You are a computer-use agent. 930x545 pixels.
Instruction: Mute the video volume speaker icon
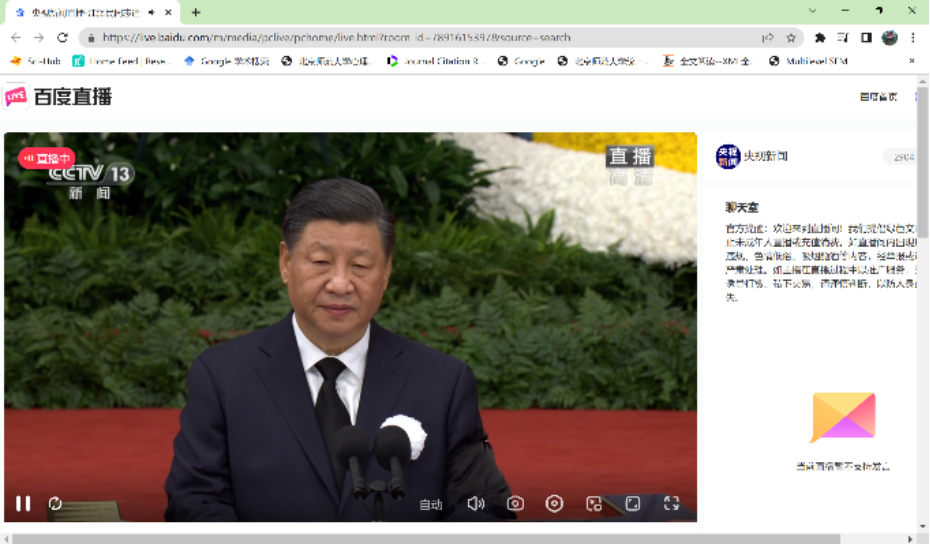pos(476,504)
